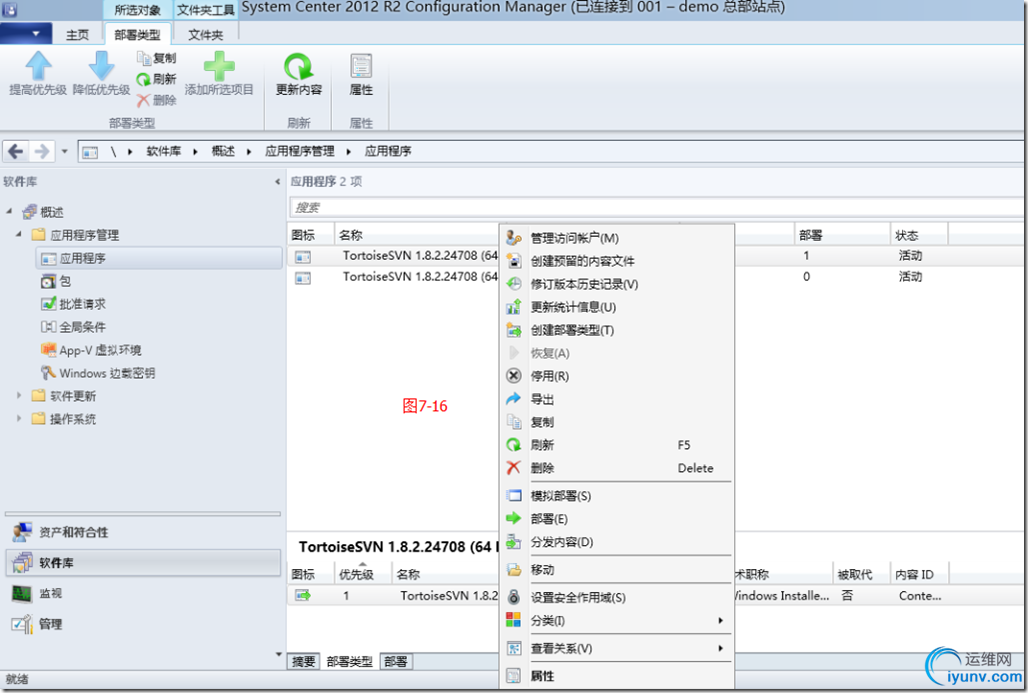Sort by the 状态 column header
1028x693 pixels.
[919, 235]
